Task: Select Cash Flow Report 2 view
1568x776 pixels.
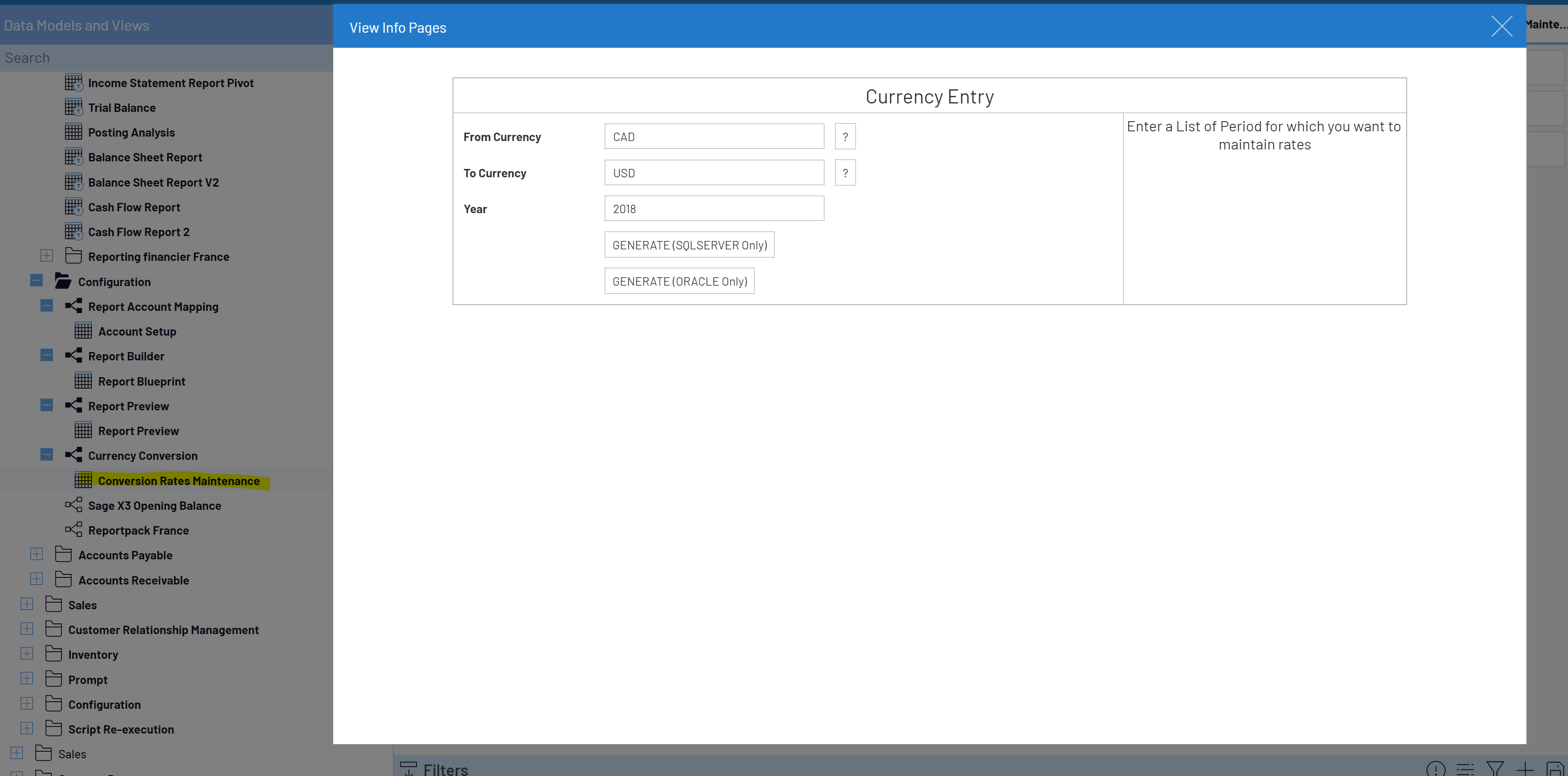Action: click(x=139, y=232)
